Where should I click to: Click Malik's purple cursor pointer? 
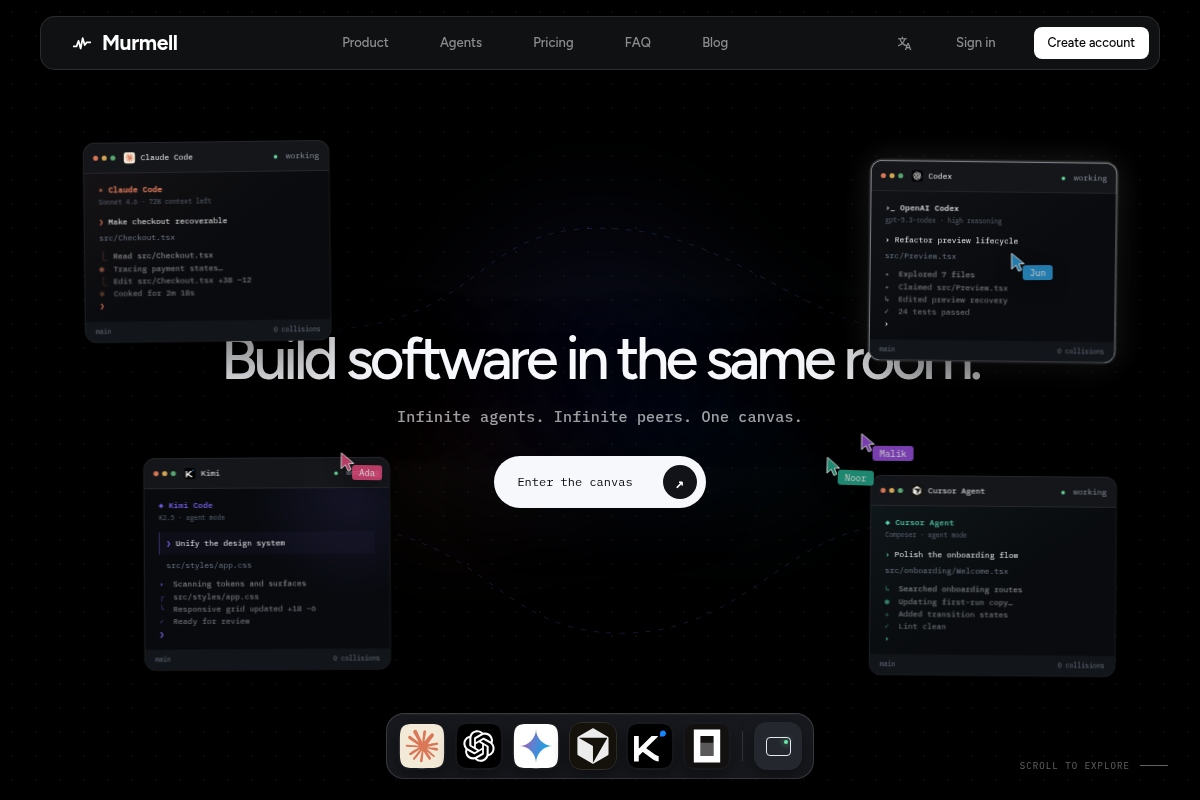(x=867, y=442)
